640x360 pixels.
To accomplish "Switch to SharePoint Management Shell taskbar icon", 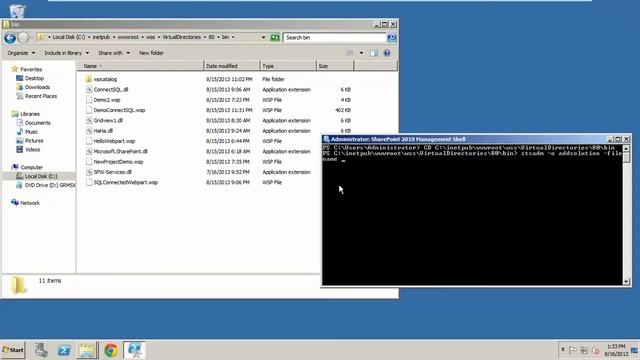I will [x=134, y=350].
